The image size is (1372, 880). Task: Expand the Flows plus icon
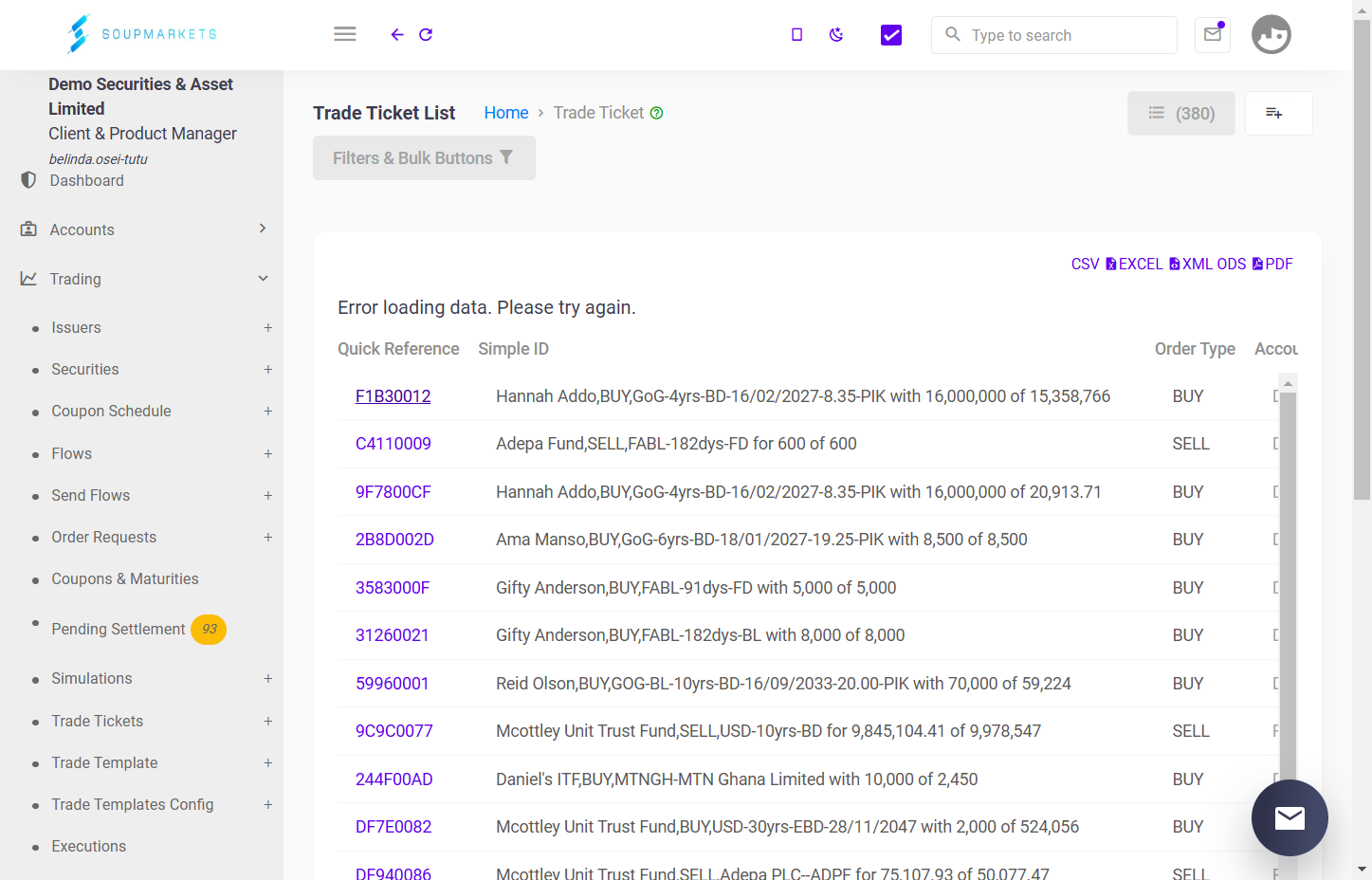[268, 453]
